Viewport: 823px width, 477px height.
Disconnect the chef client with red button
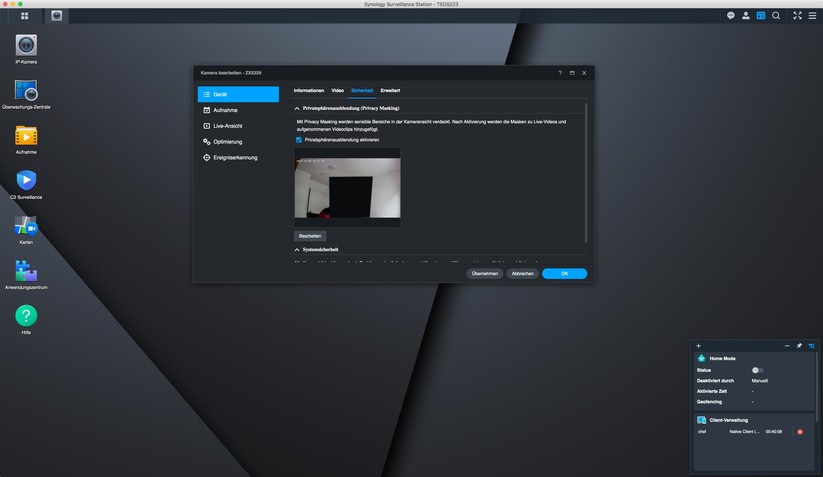click(800, 432)
